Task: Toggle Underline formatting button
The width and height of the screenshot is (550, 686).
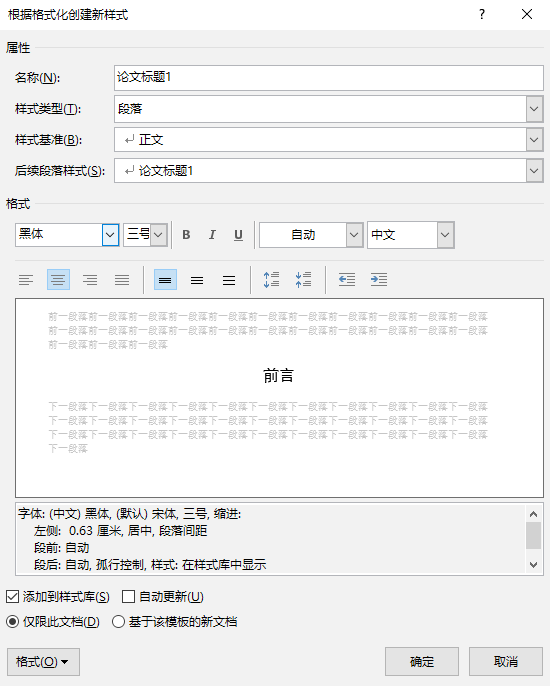Action: point(238,235)
